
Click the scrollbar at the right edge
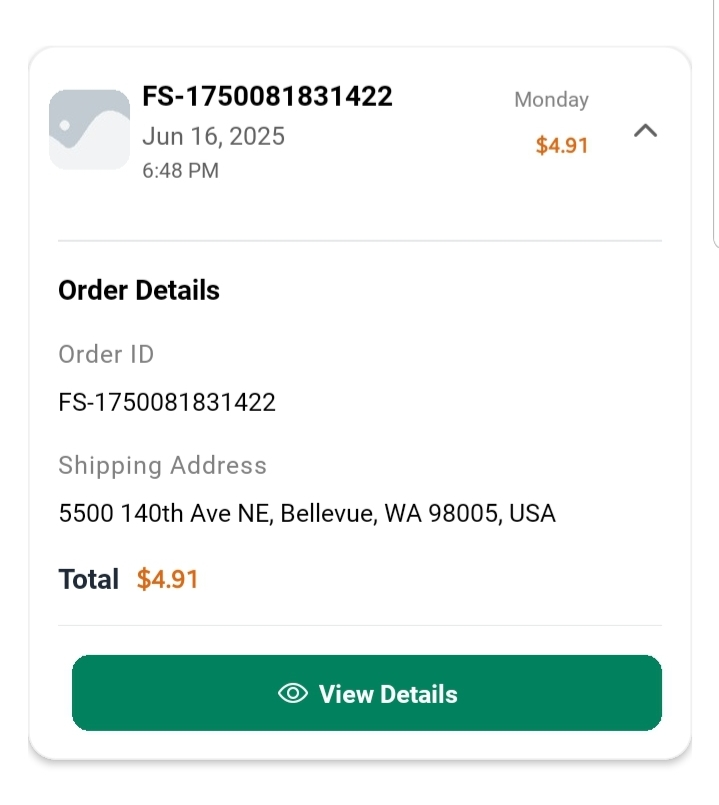[x=715, y=120]
